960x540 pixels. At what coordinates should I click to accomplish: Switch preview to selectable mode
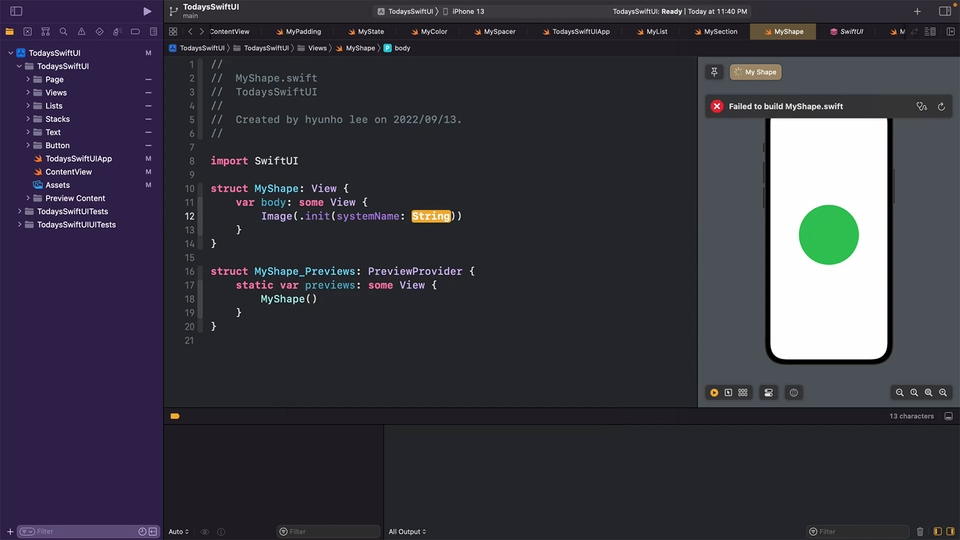click(x=728, y=392)
